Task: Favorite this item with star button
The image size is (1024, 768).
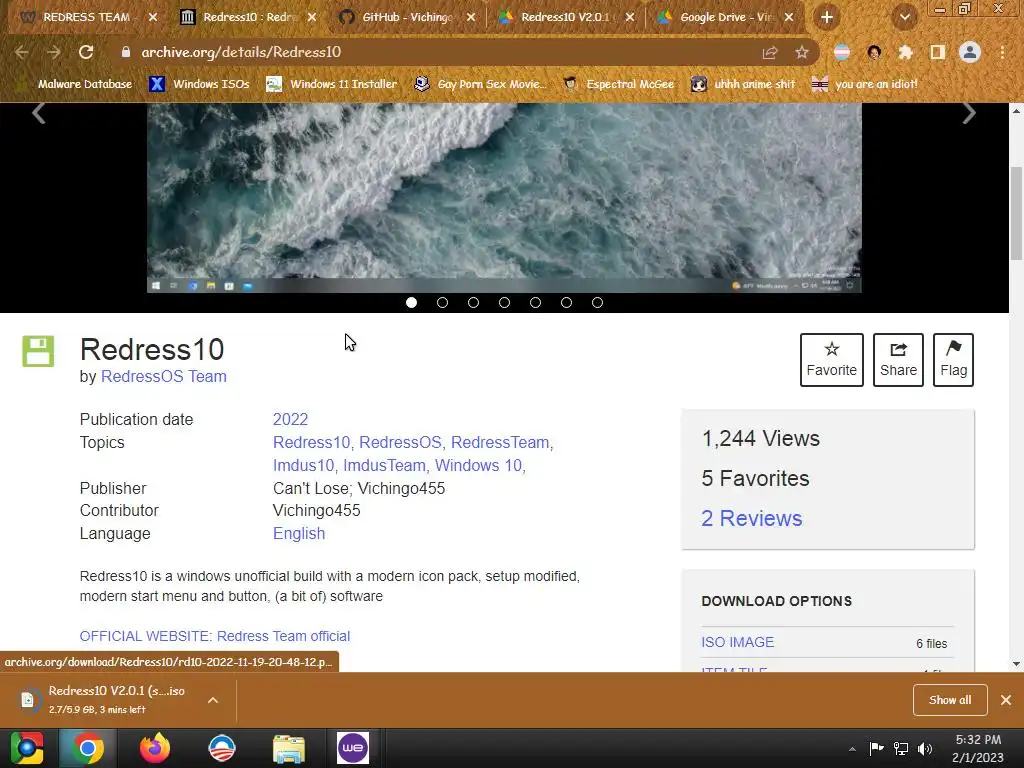Action: coord(831,360)
